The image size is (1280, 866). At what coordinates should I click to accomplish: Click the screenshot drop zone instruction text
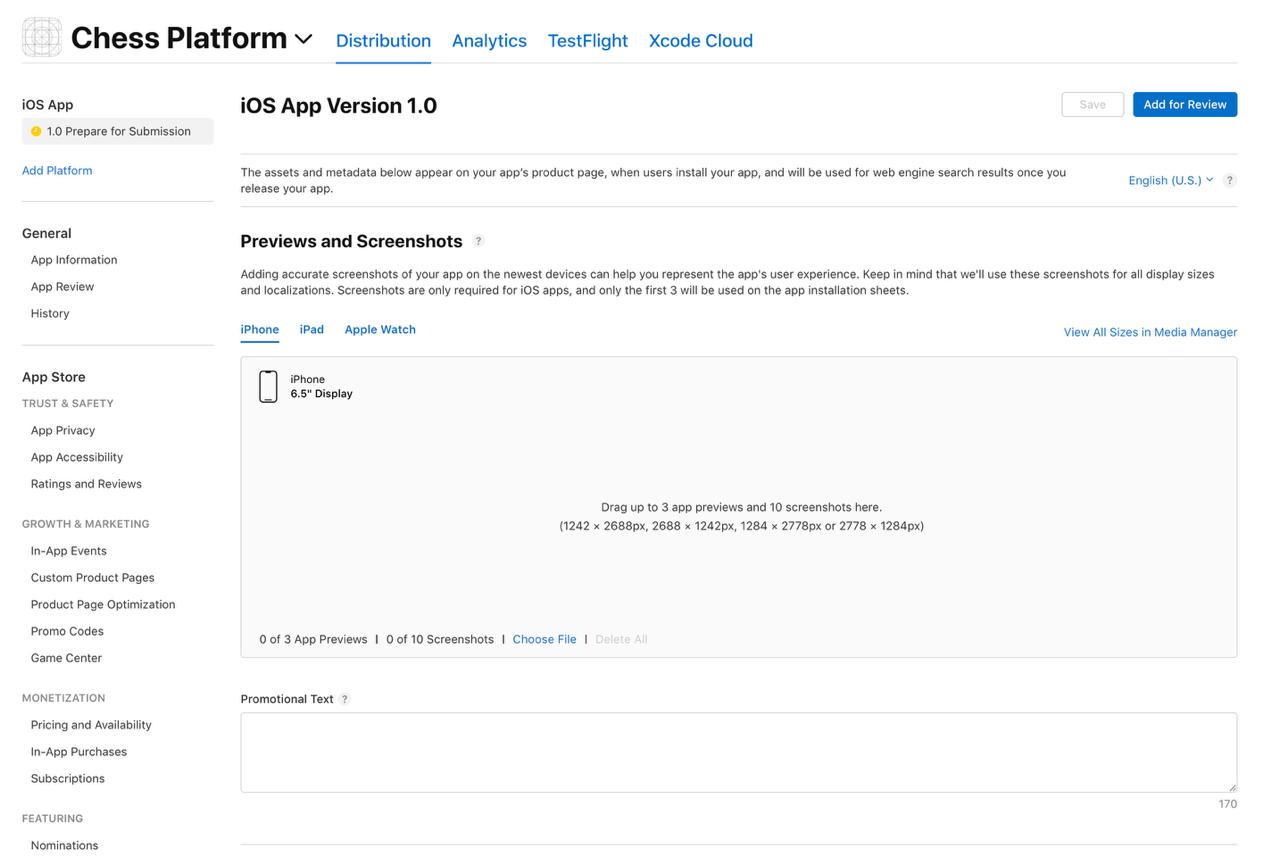[x=741, y=516]
